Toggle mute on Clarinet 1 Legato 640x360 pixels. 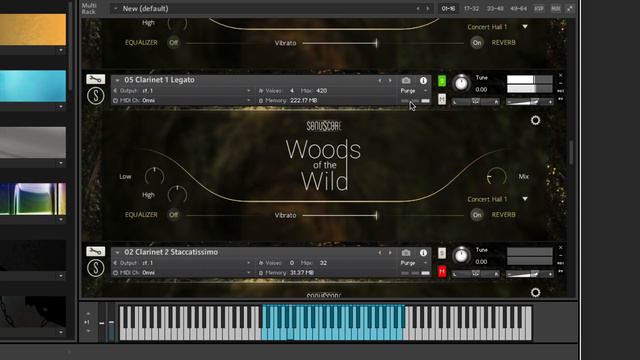[442, 99]
